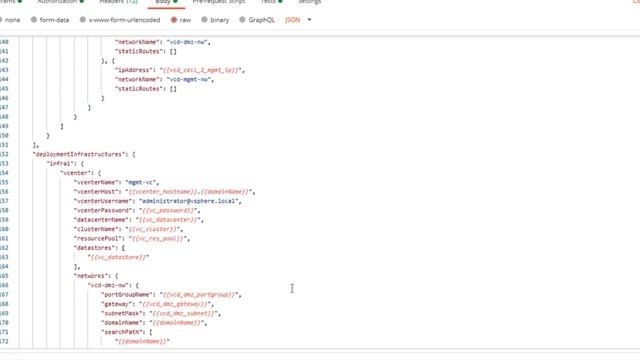Click the {{vc_password}} variable

[168, 211]
